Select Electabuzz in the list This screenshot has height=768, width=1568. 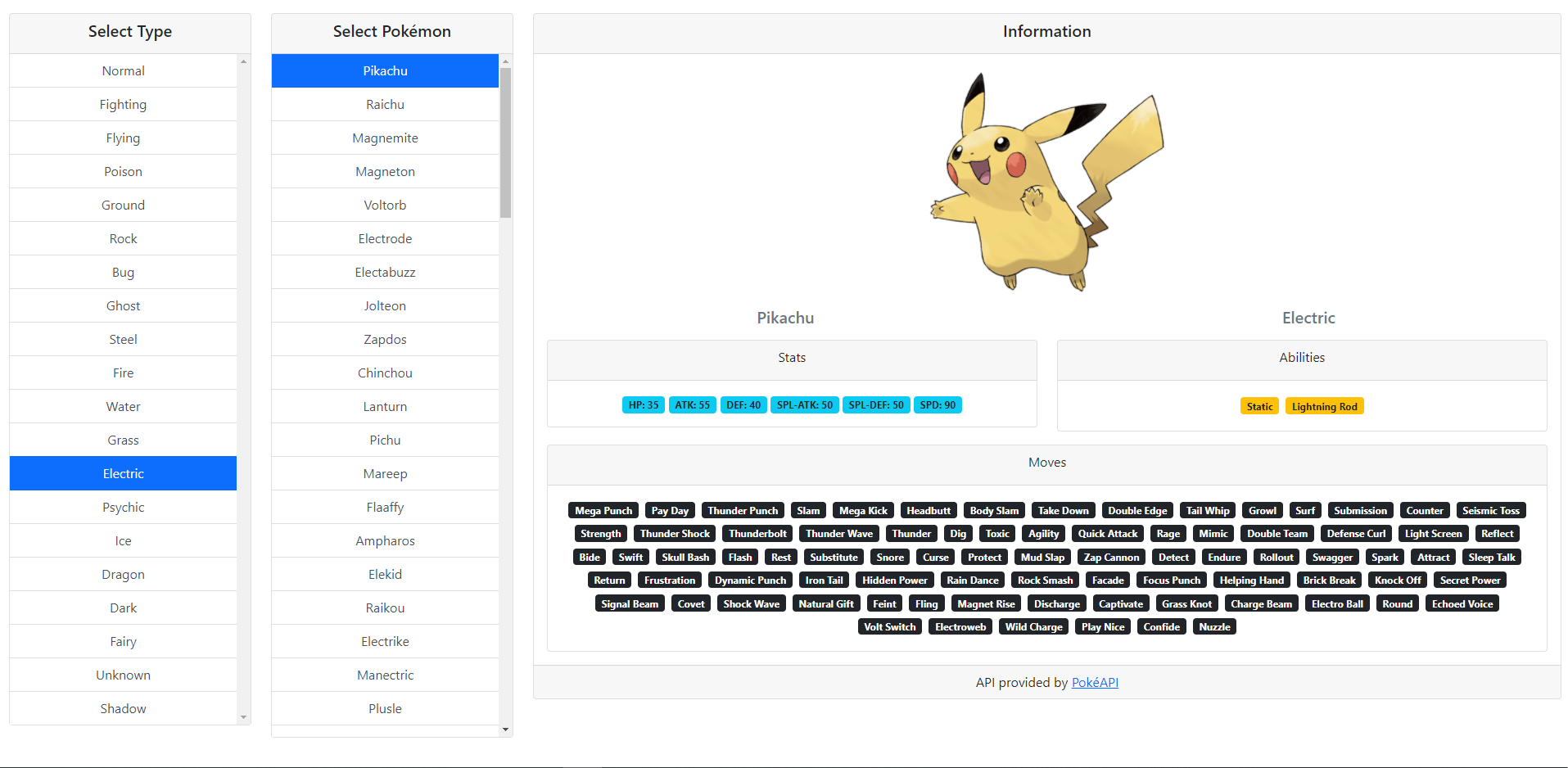(385, 272)
